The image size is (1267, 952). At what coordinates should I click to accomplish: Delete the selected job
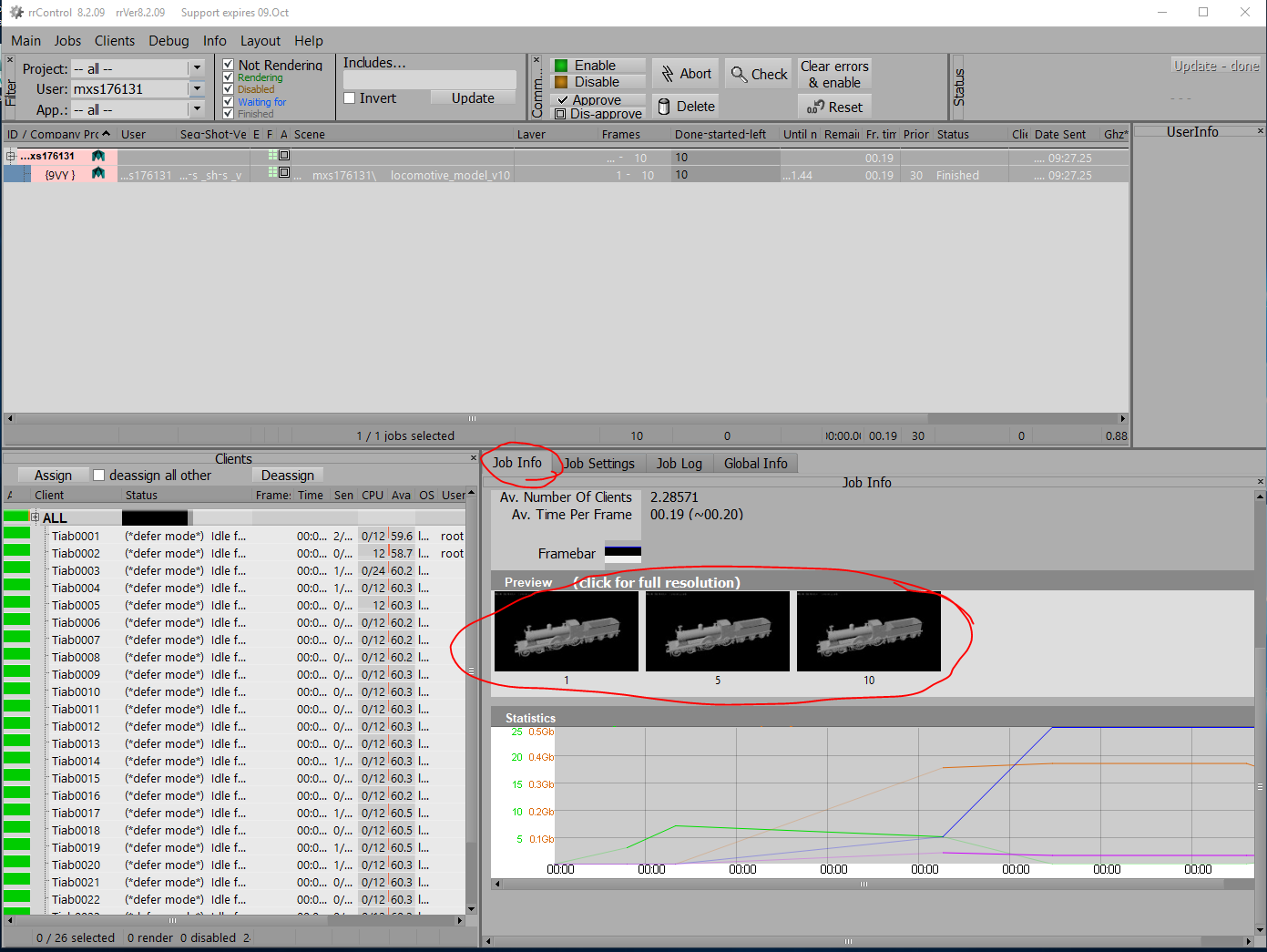pos(686,107)
